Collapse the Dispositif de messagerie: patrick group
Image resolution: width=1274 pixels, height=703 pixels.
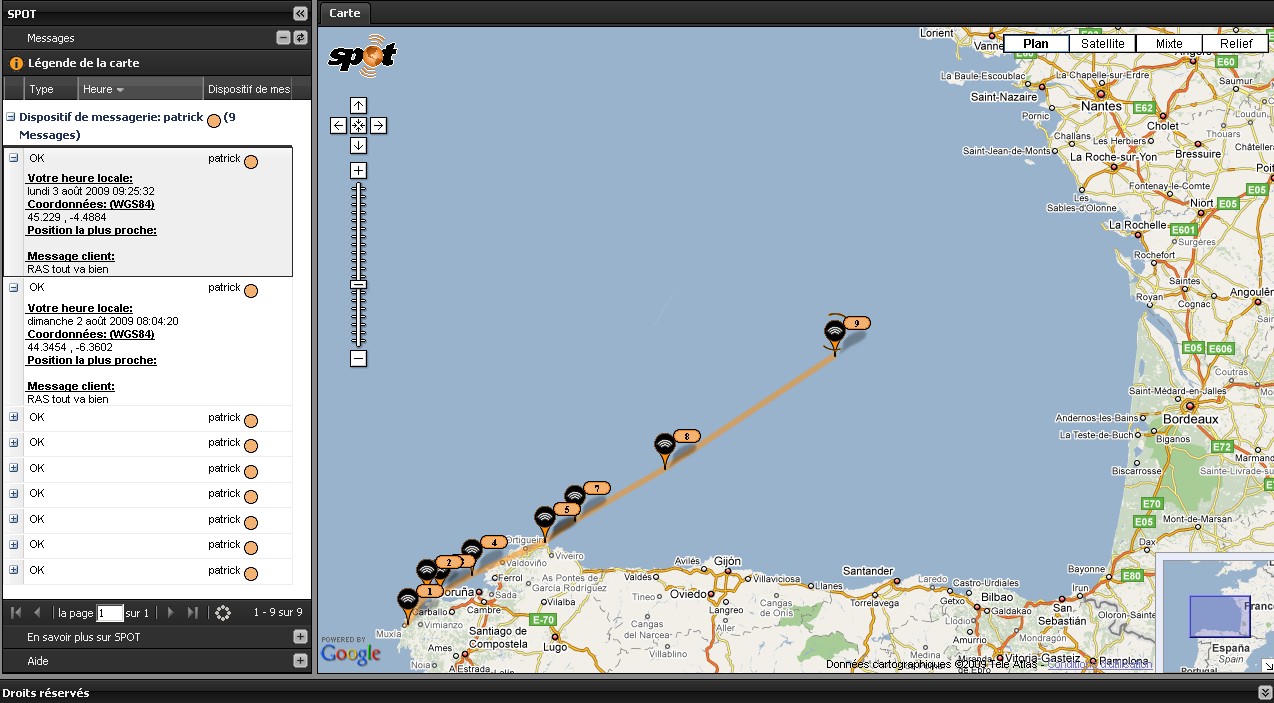pos(11,117)
